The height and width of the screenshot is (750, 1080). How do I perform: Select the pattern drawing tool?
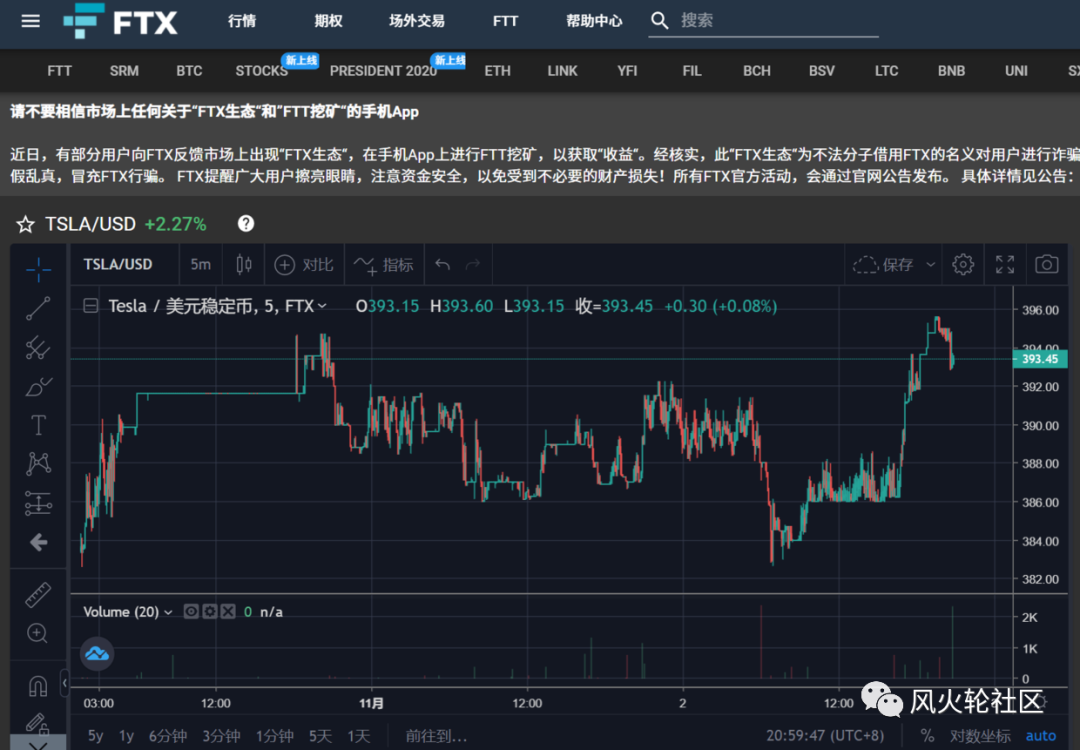pos(39,463)
